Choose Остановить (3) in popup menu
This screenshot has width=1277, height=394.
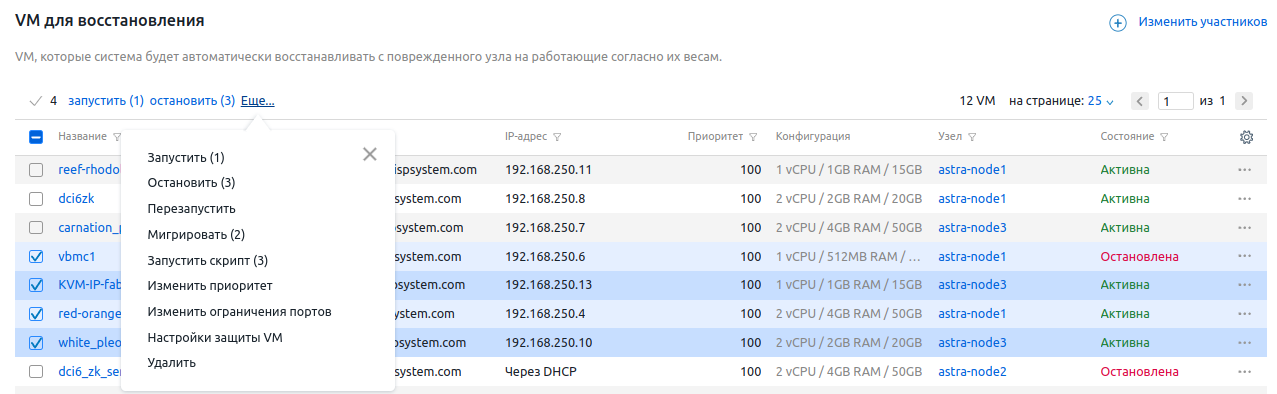click(x=191, y=183)
